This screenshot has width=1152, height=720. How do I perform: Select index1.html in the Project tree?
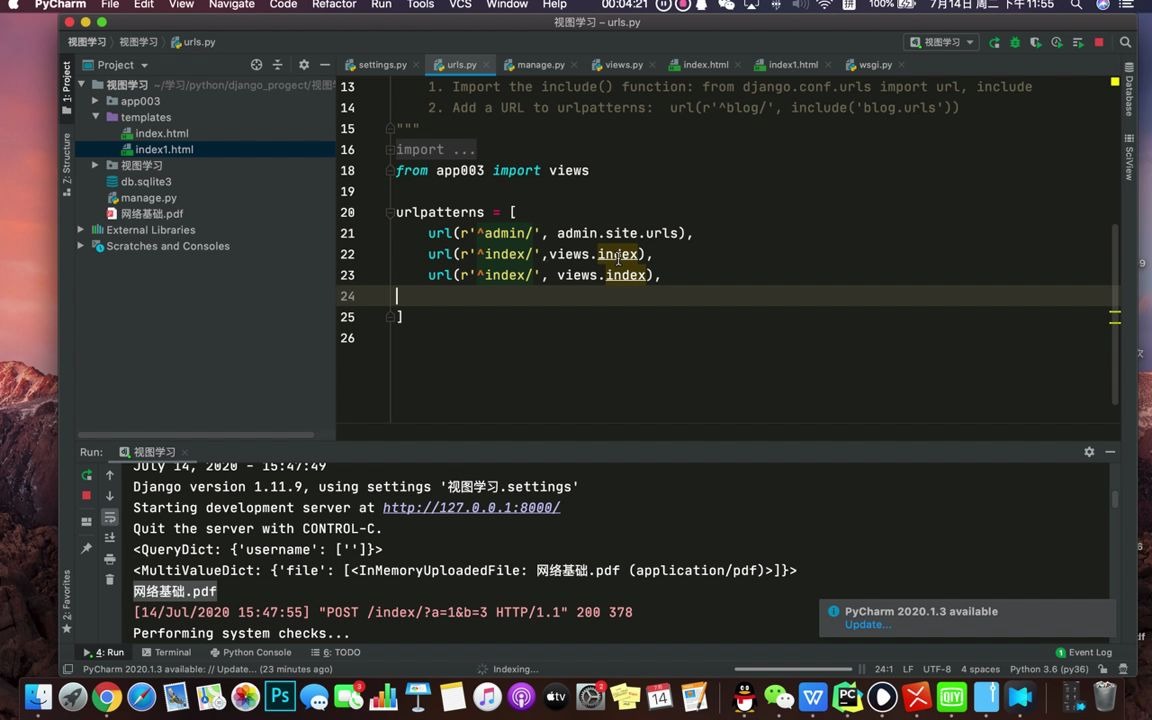pos(164,149)
